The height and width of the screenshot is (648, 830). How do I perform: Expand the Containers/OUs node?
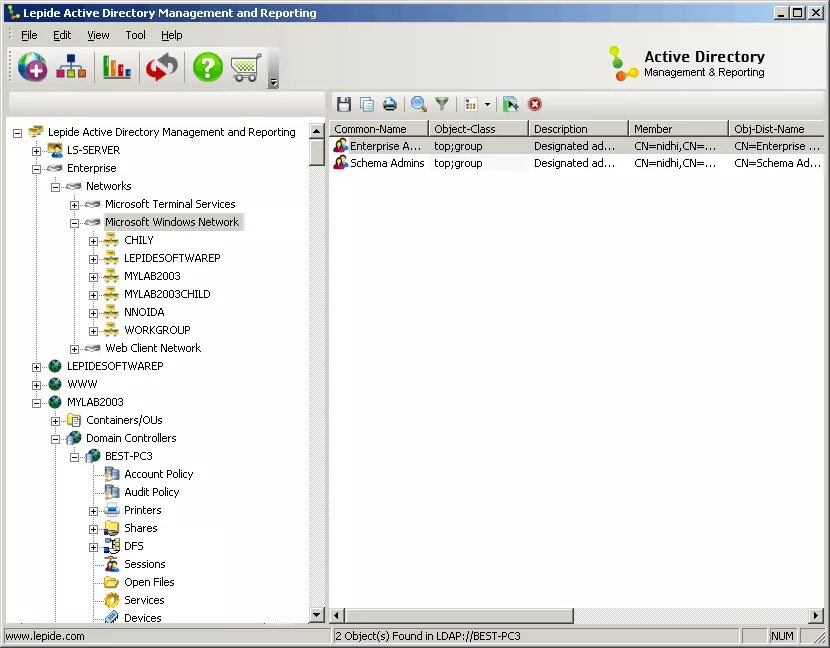(56, 421)
